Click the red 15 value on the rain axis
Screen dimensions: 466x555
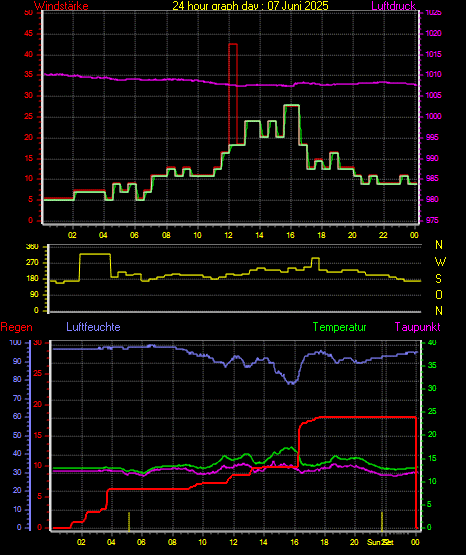(x=38, y=435)
